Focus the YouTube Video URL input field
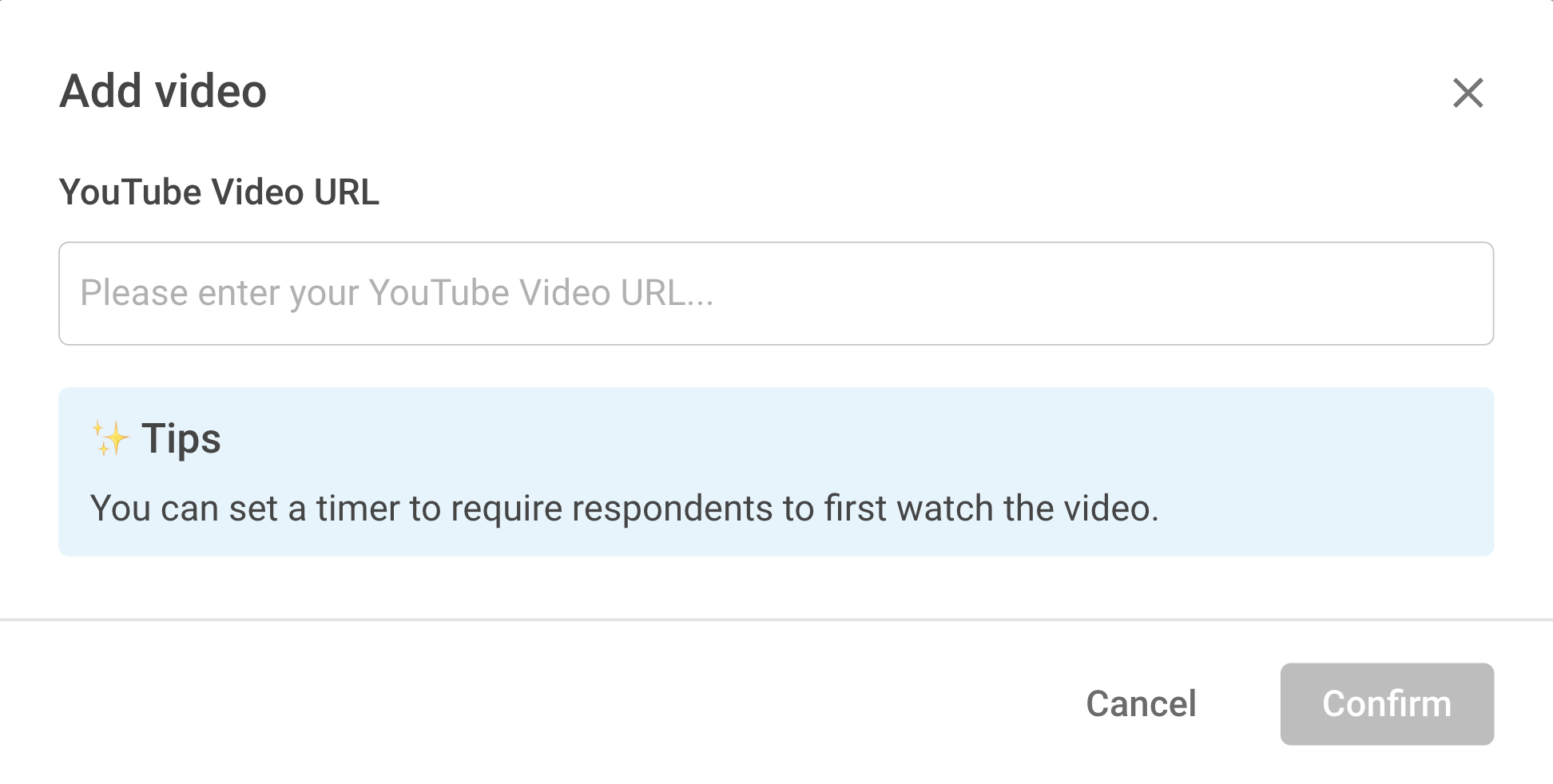The image size is (1553, 784). [775, 293]
